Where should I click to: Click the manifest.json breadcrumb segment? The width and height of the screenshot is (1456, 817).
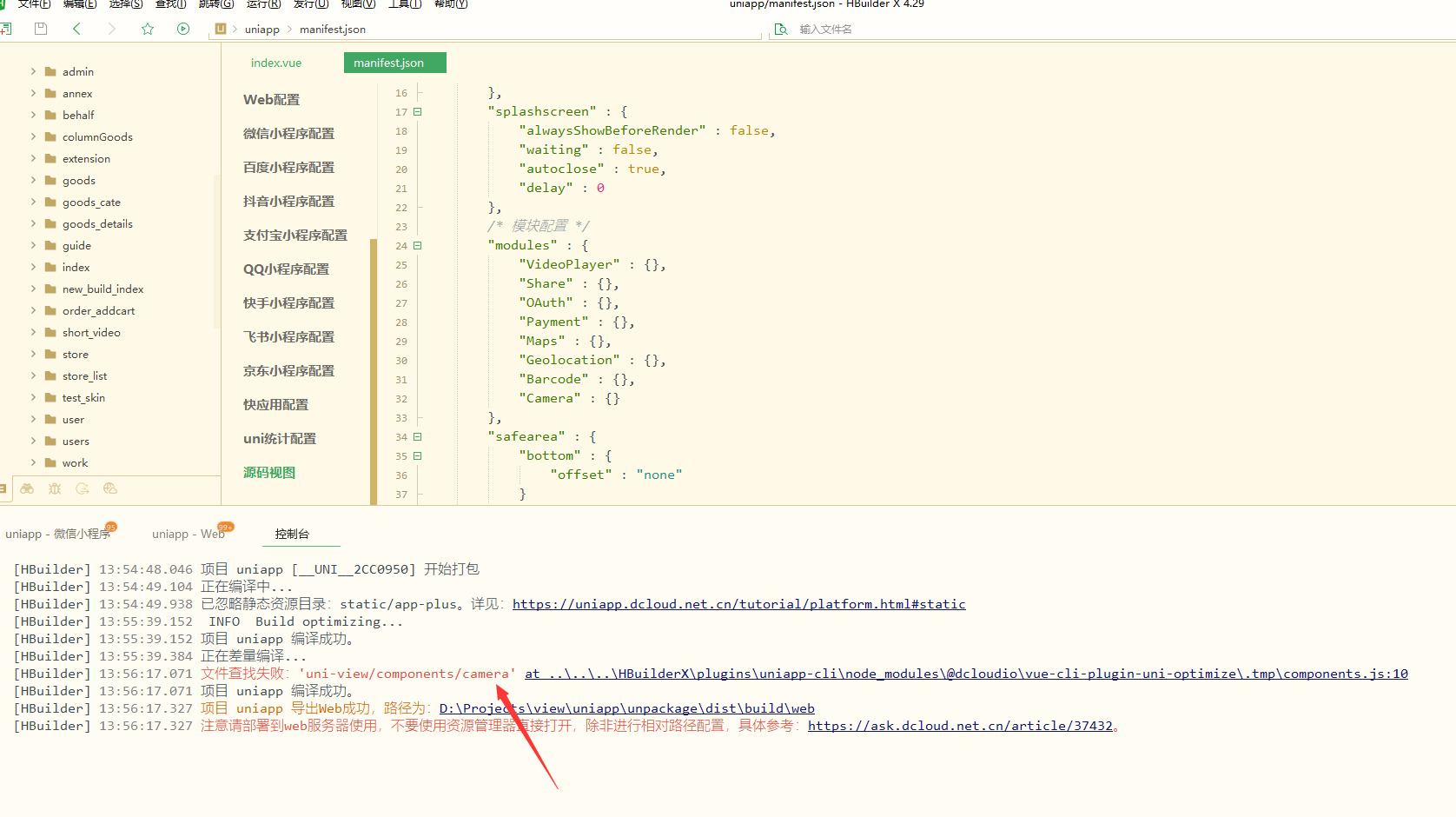(x=333, y=29)
